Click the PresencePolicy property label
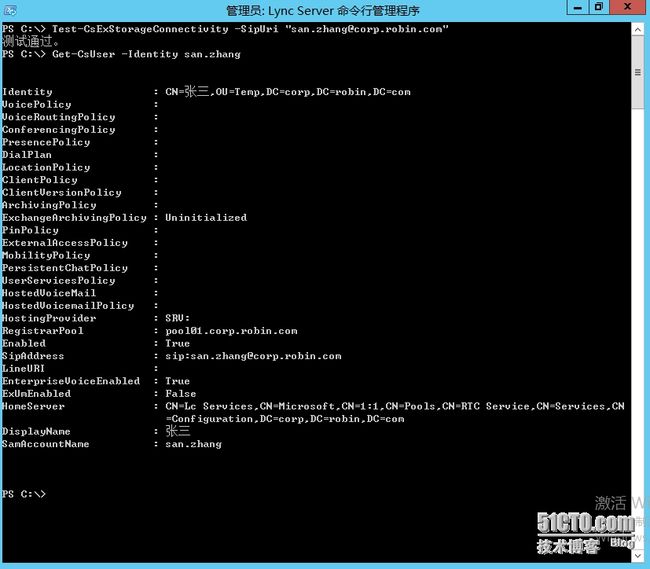Viewport: 650px width, 569px height. 46,142
